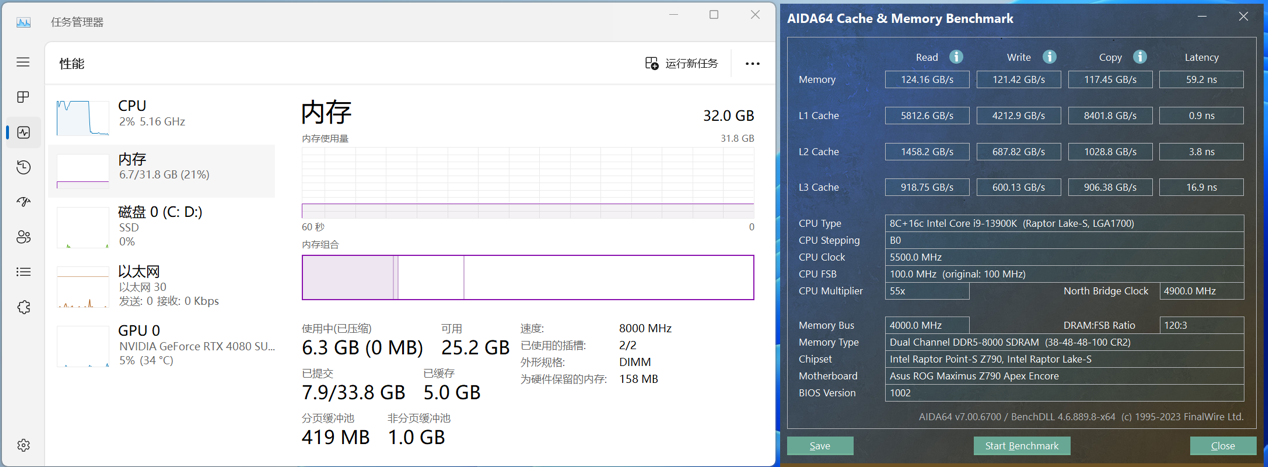Open the Processes page icon in sidebar

point(23,97)
